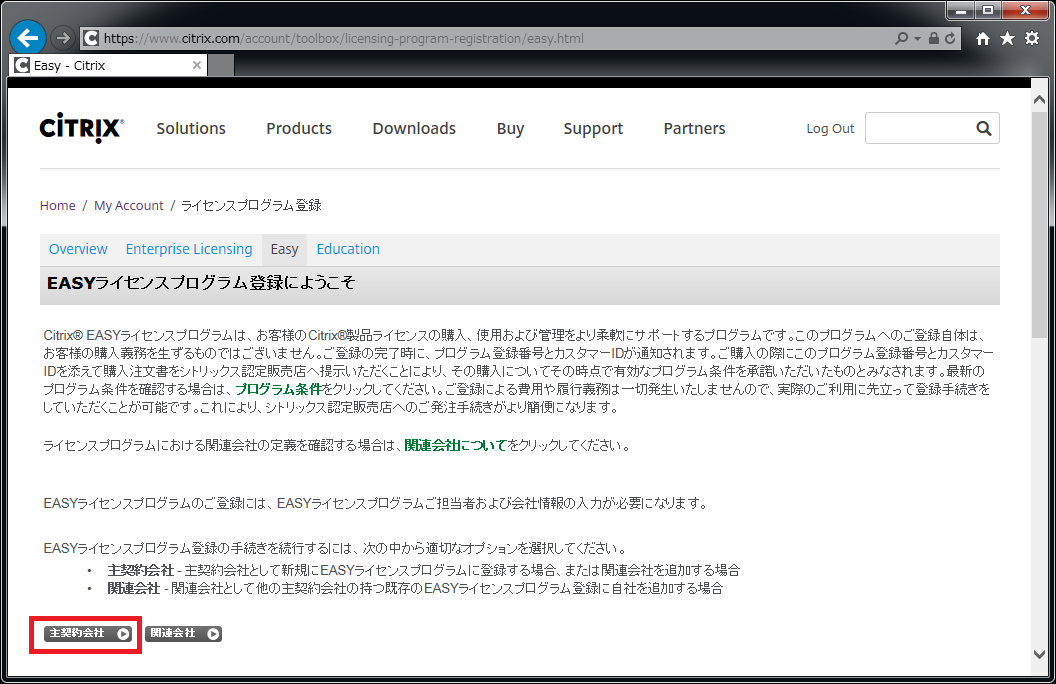Switch to the Enterprise Licensing tab
Viewport: 1056px width, 684px height.
189,249
